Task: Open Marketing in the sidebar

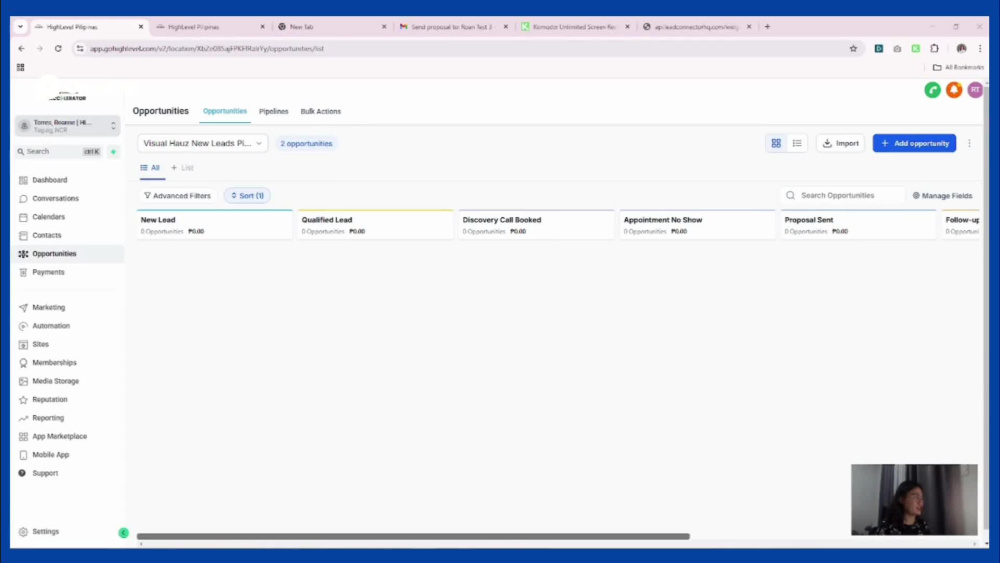Action: (x=48, y=307)
